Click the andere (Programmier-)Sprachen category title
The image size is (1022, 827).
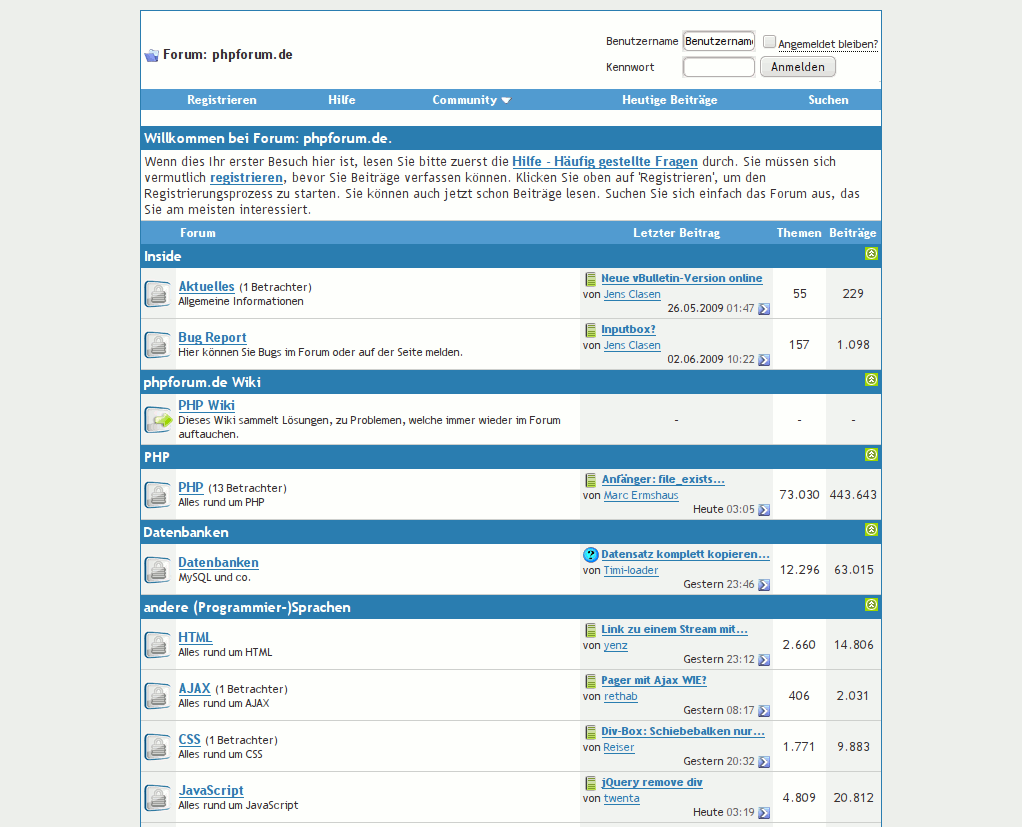[x=247, y=607]
